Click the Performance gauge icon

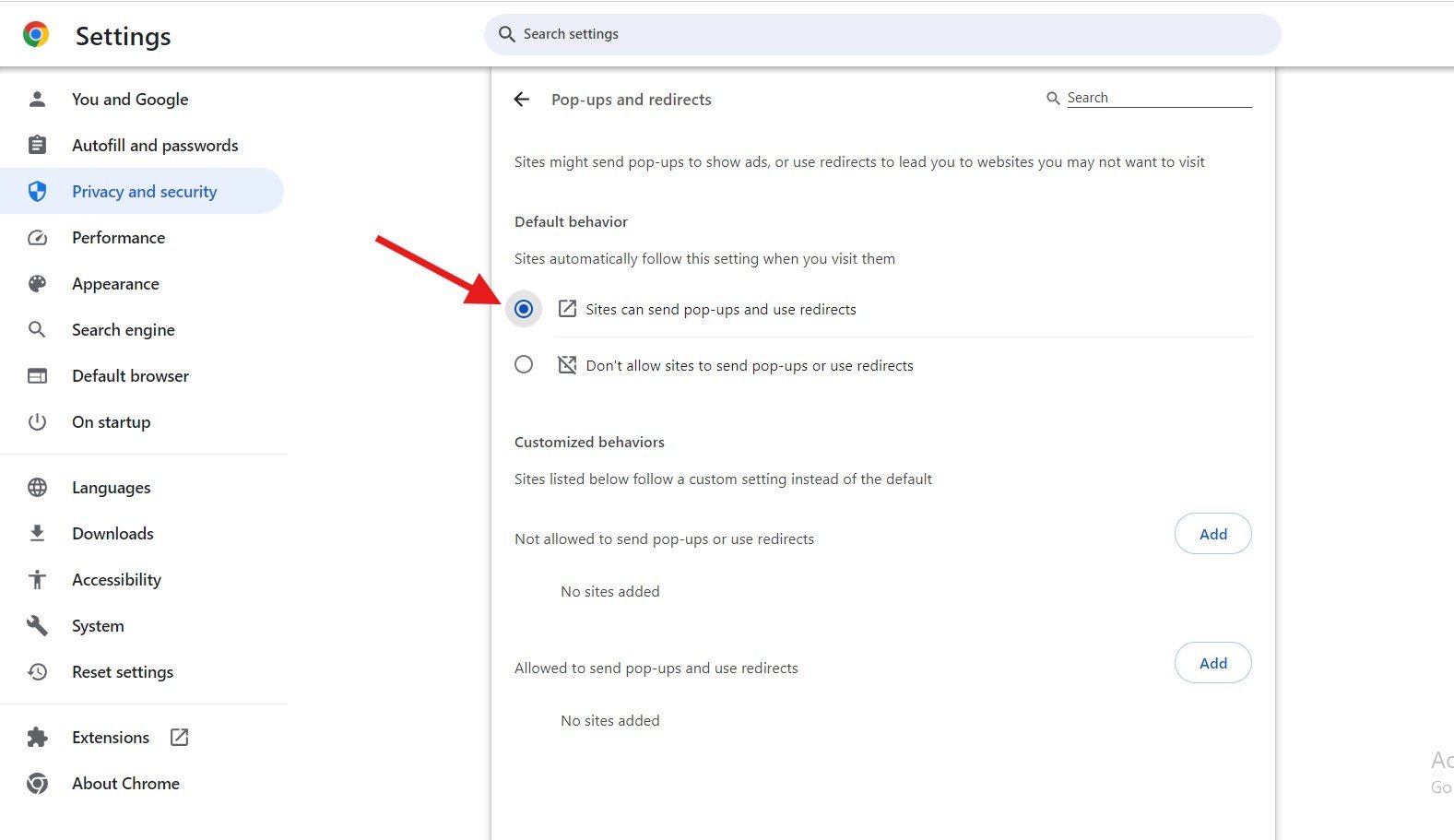coord(37,237)
